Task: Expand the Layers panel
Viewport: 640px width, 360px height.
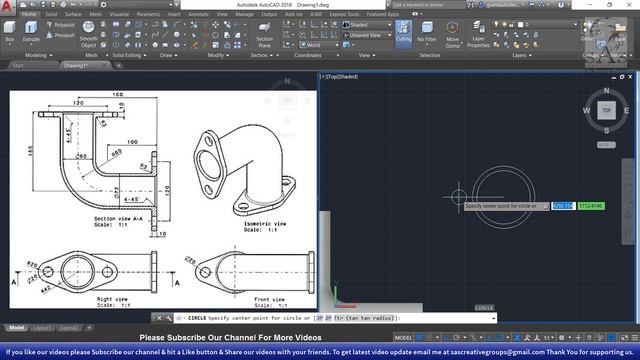Action: pyautogui.click(x=522, y=55)
